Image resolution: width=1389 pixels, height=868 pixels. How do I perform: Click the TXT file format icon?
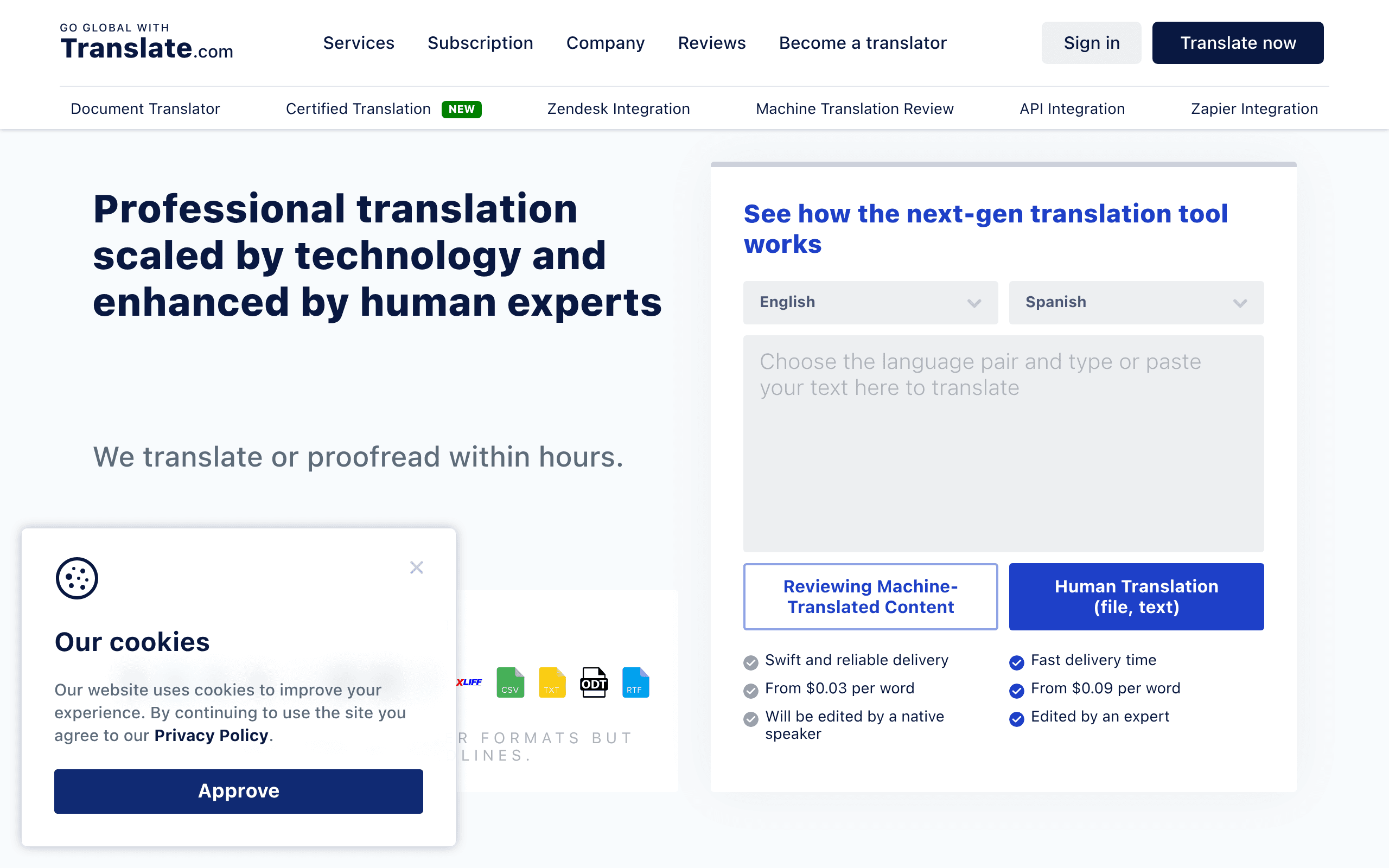click(x=552, y=682)
